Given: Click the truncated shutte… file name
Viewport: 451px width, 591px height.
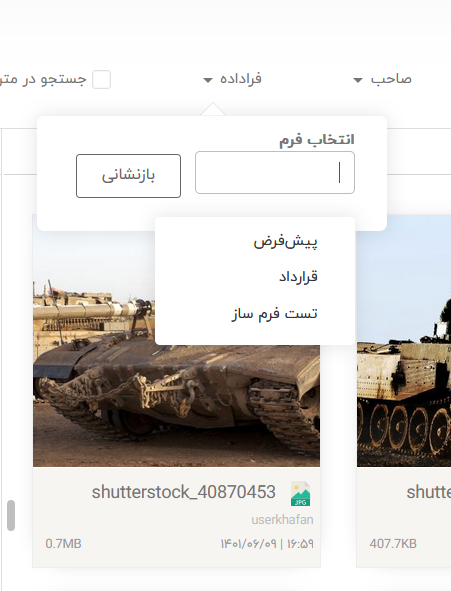Looking at the screenshot, I should coord(428,492).
